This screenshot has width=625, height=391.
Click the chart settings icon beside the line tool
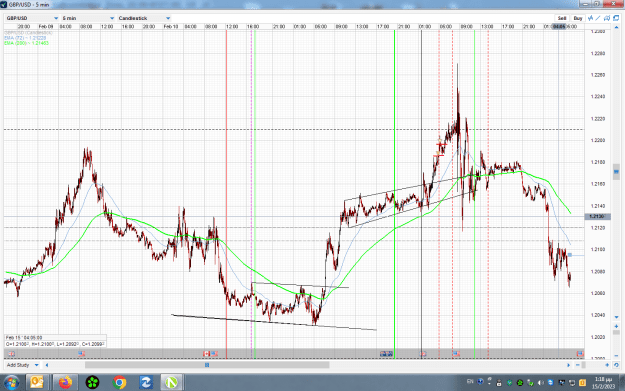click(x=607, y=18)
